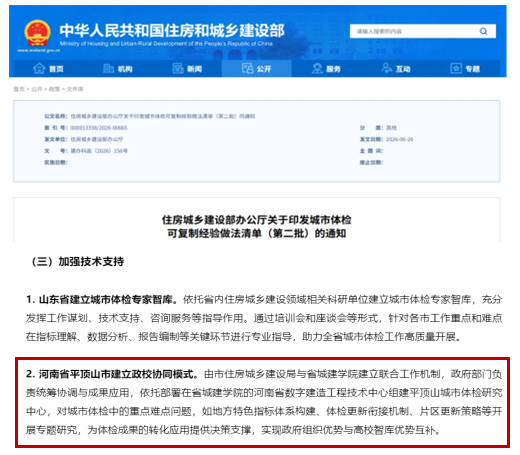Go to 首页 in the breadcrumb
This screenshot has width=520, height=455.
pos(19,89)
